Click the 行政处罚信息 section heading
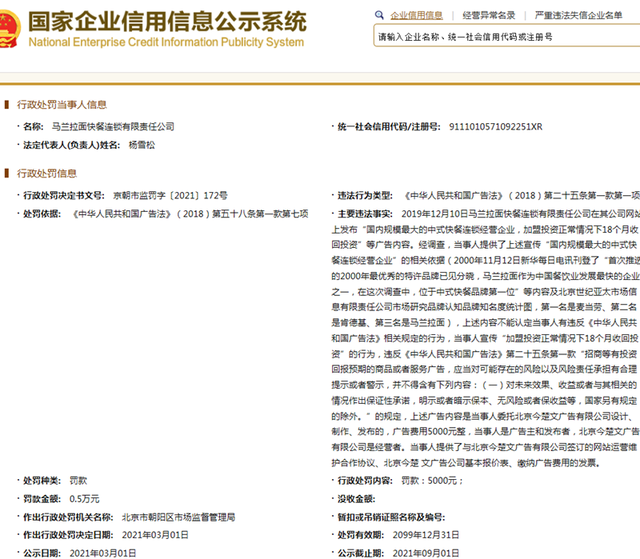Screen dimensions: 640x559 point(47,173)
